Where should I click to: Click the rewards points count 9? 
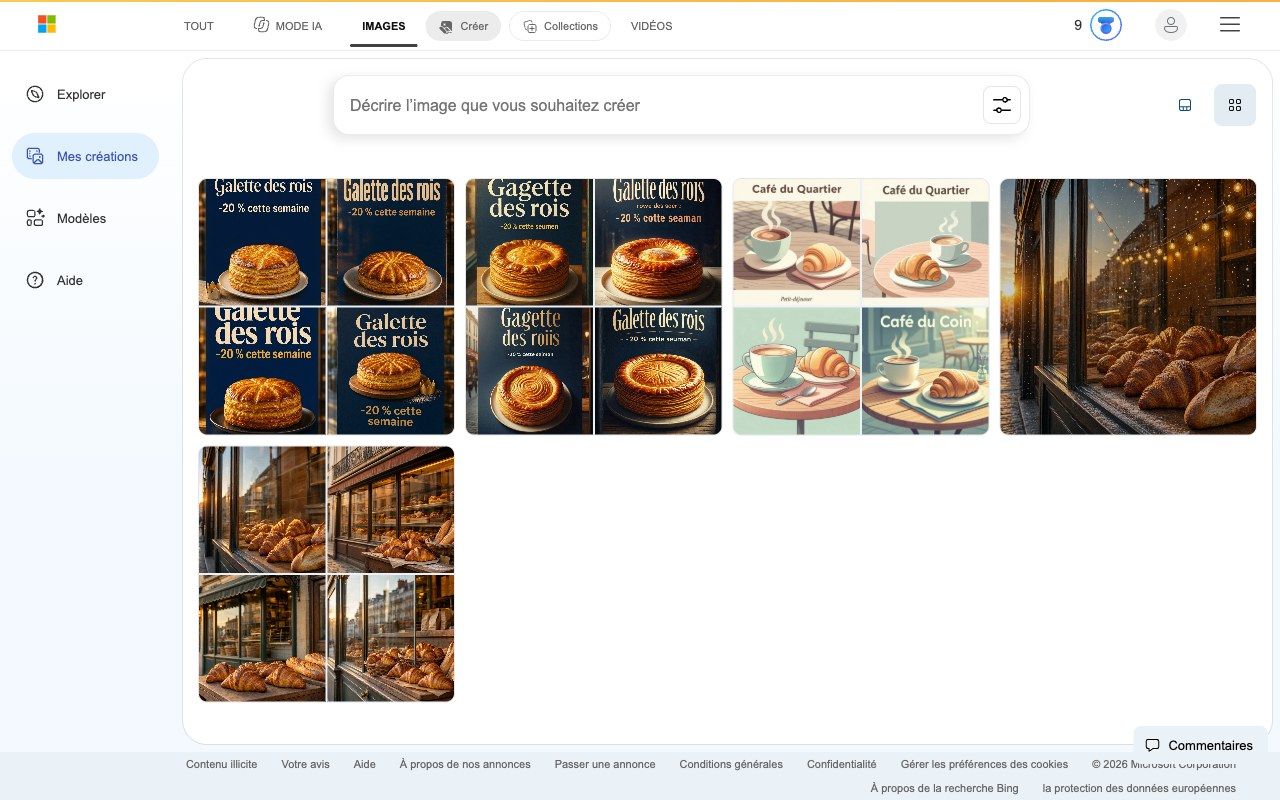click(1078, 25)
